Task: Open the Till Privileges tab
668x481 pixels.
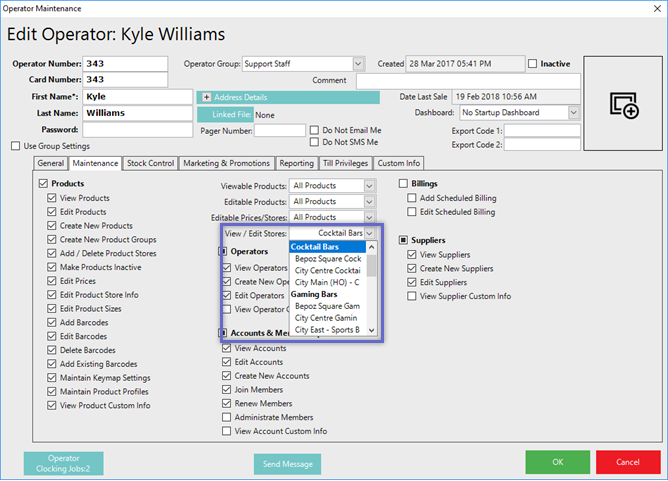Action: point(346,163)
